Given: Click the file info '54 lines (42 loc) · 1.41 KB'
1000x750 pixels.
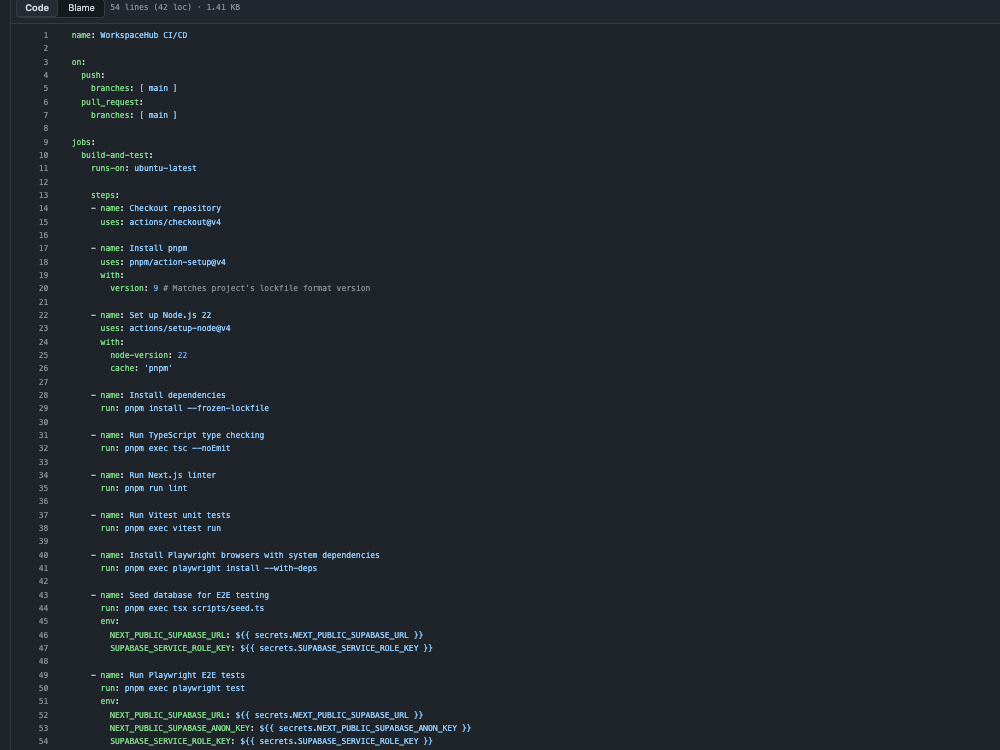Looking at the screenshot, I should click(x=175, y=7).
